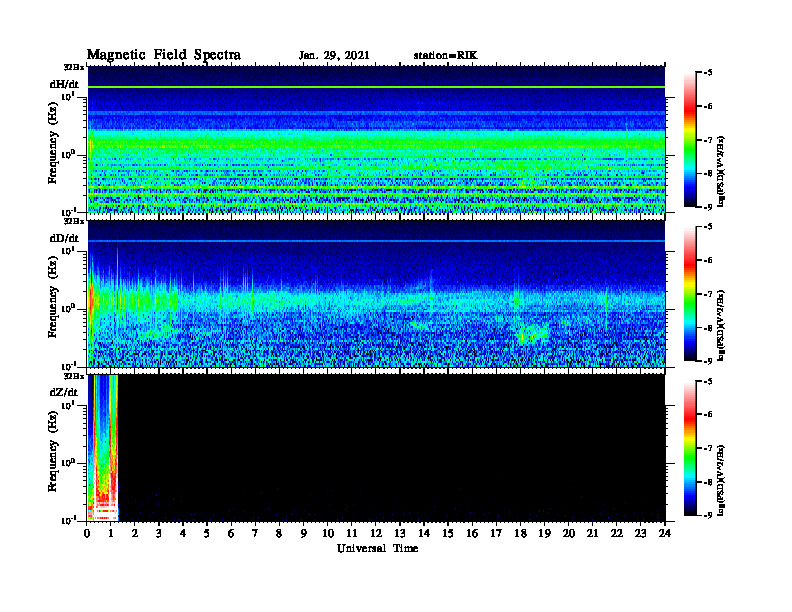Click the hour 16 tick label on the time axis
The width and height of the screenshot is (792, 612).
tap(472, 534)
